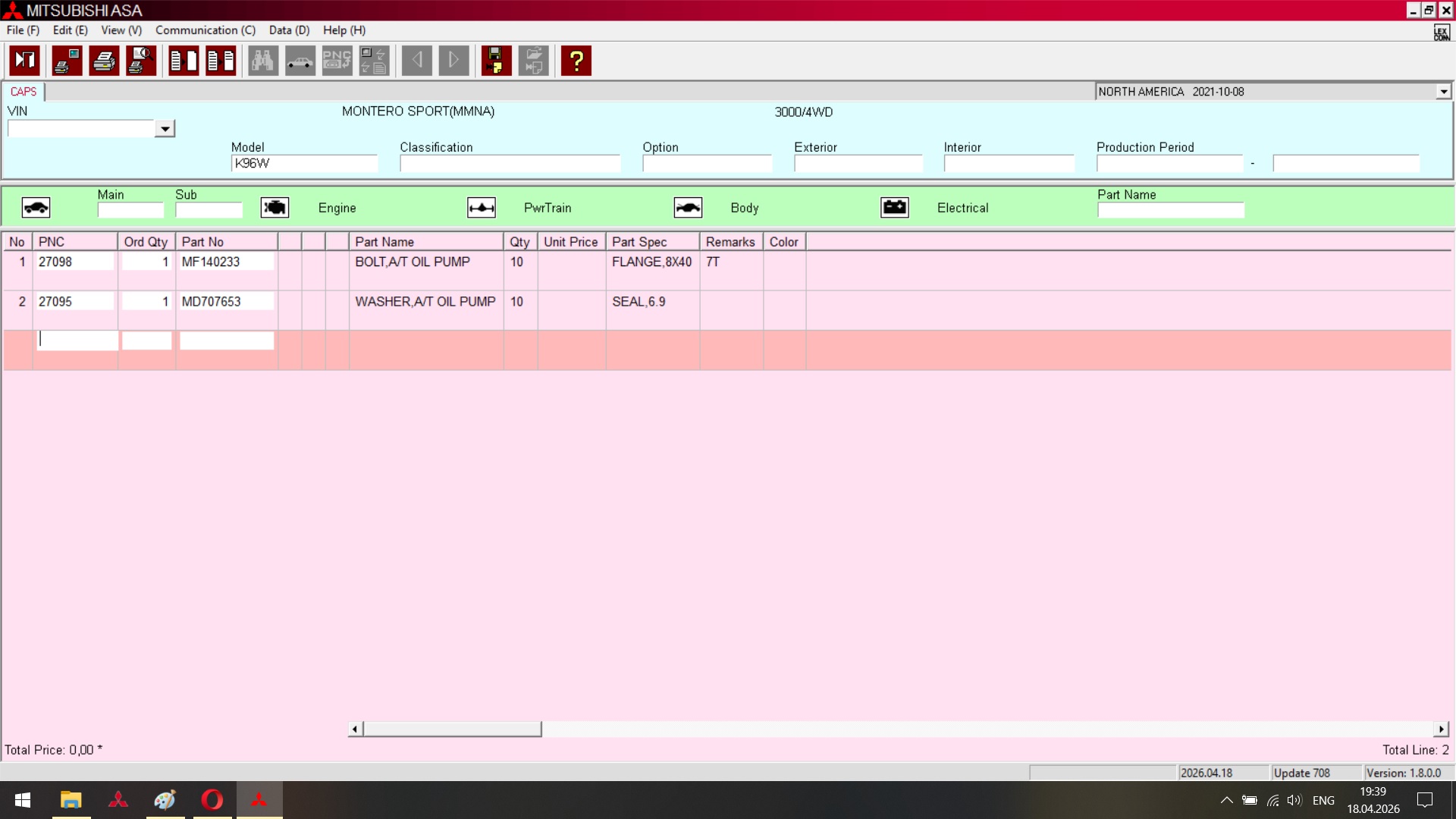Select the Body group car icon

pyautogui.click(x=688, y=208)
